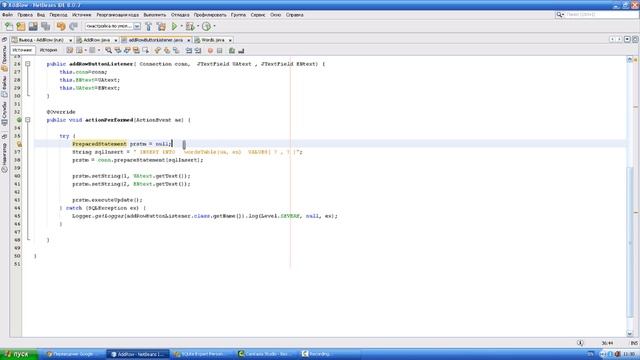Click the New File toolbar icon

click(9, 27)
